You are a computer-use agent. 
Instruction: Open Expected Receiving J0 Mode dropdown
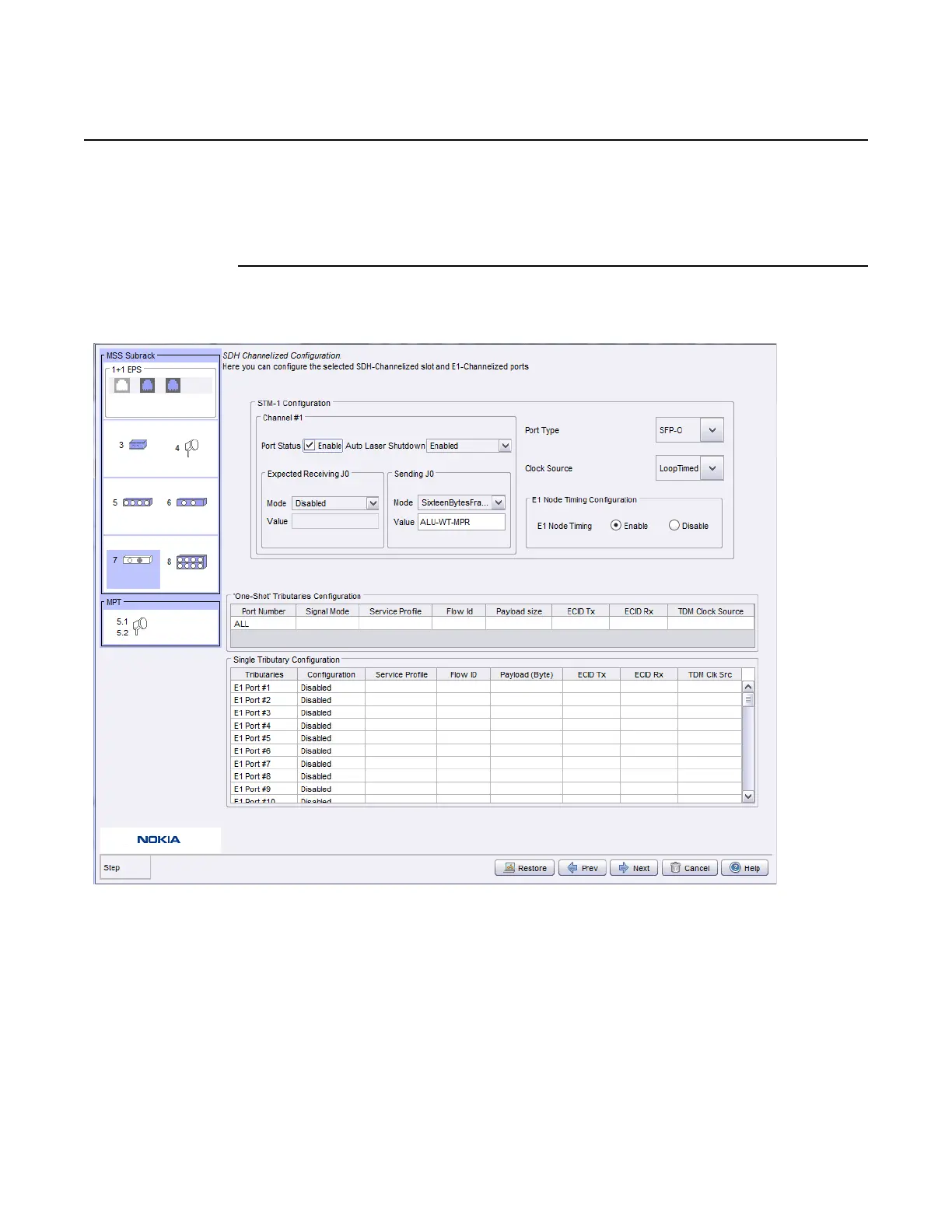coord(373,503)
